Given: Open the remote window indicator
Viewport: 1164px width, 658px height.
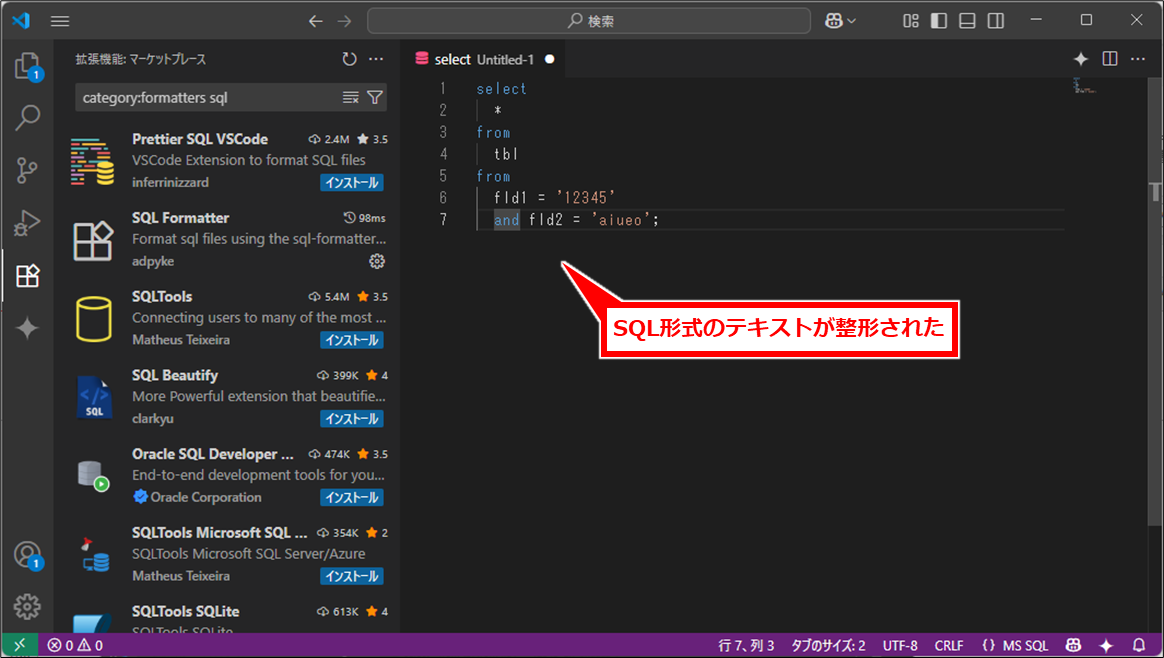Looking at the screenshot, I should (x=20, y=645).
